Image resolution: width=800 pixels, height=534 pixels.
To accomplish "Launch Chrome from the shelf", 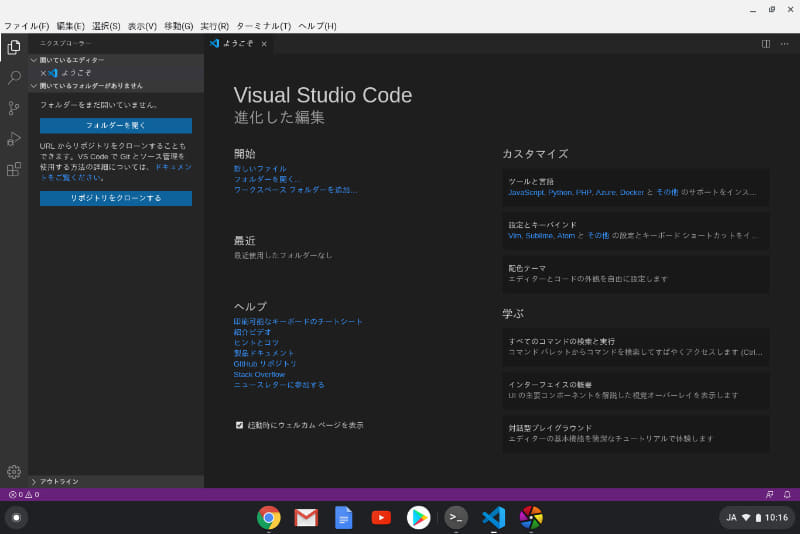I will [268, 518].
